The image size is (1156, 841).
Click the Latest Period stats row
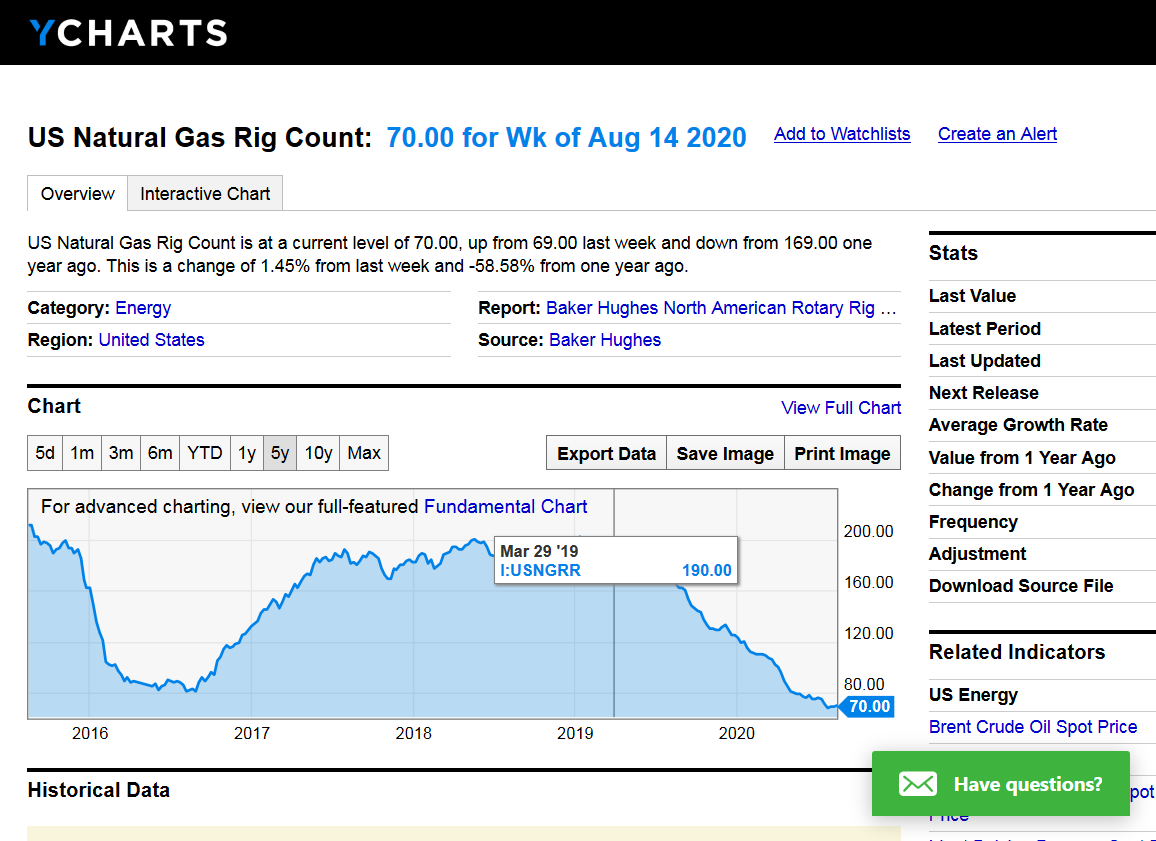(1042, 329)
